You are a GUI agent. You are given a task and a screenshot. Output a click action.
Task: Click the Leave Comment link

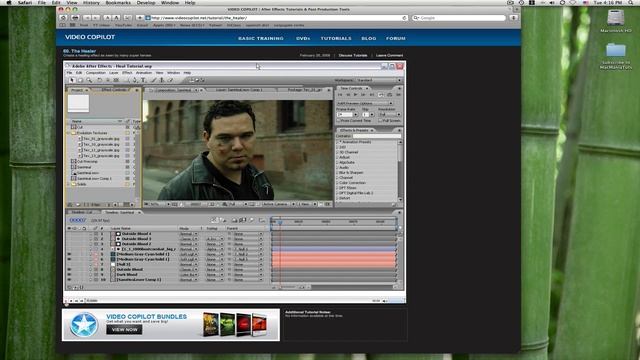pyautogui.click(x=389, y=55)
